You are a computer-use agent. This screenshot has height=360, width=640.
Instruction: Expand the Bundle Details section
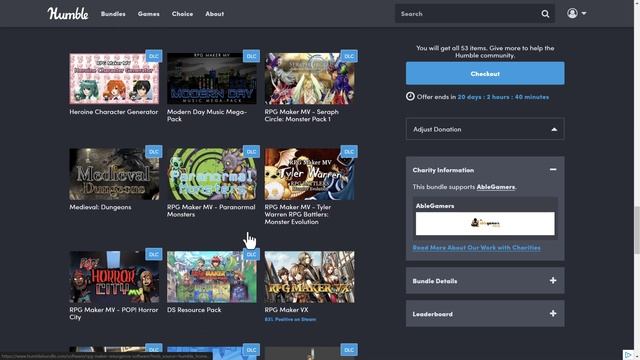click(485, 281)
